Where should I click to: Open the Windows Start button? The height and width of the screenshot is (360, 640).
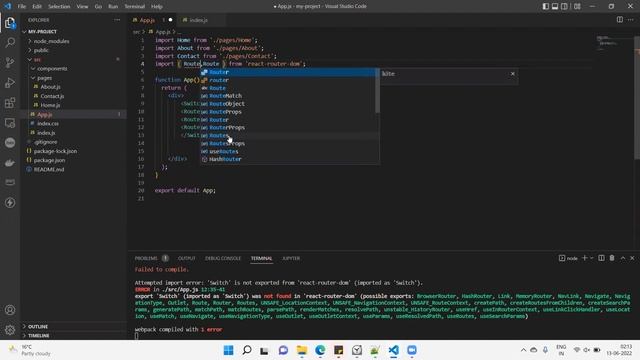[x=229, y=350]
